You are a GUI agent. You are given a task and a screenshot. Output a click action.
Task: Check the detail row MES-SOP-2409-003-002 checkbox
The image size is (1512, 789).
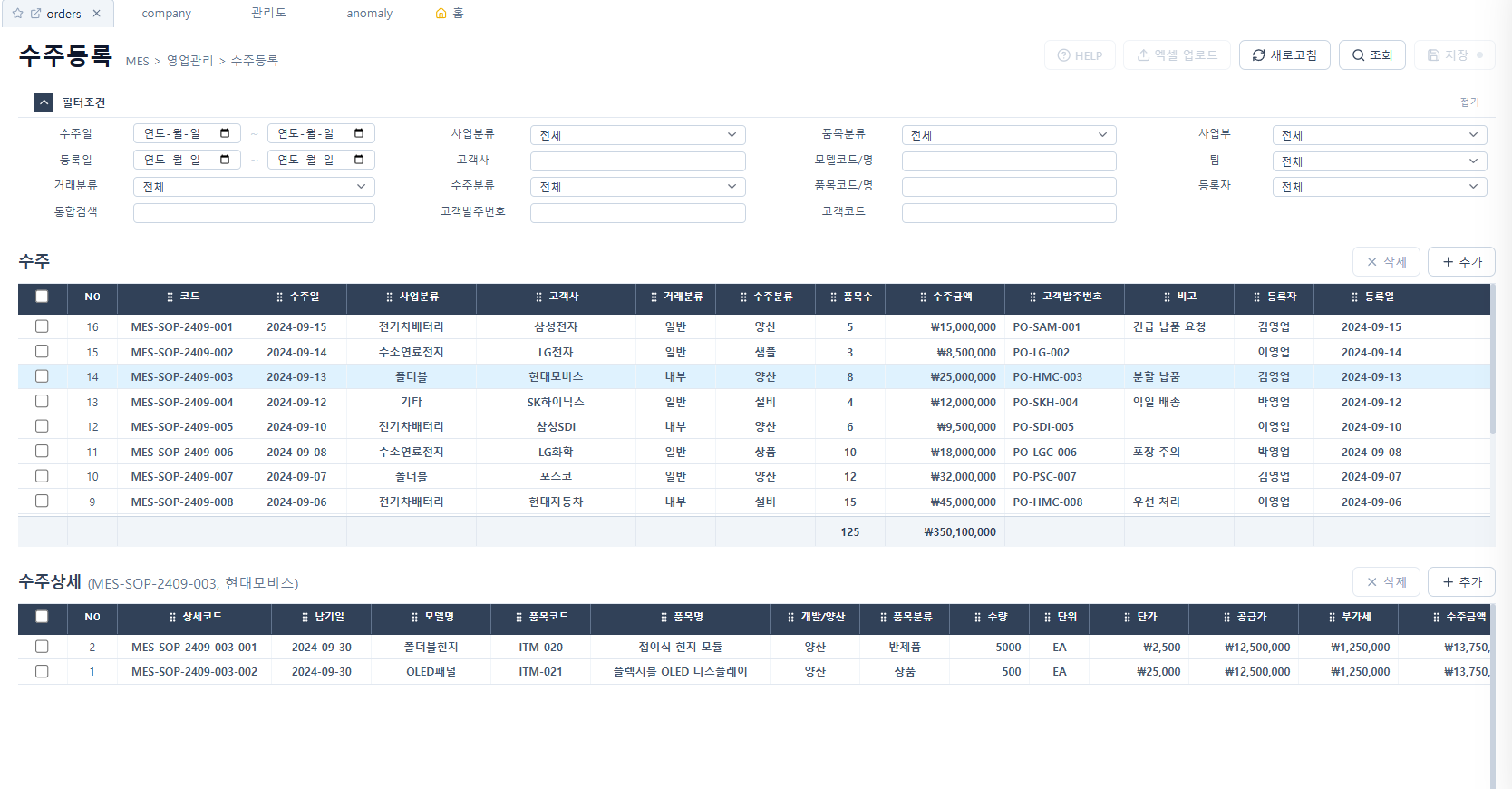[x=42, y=671]
